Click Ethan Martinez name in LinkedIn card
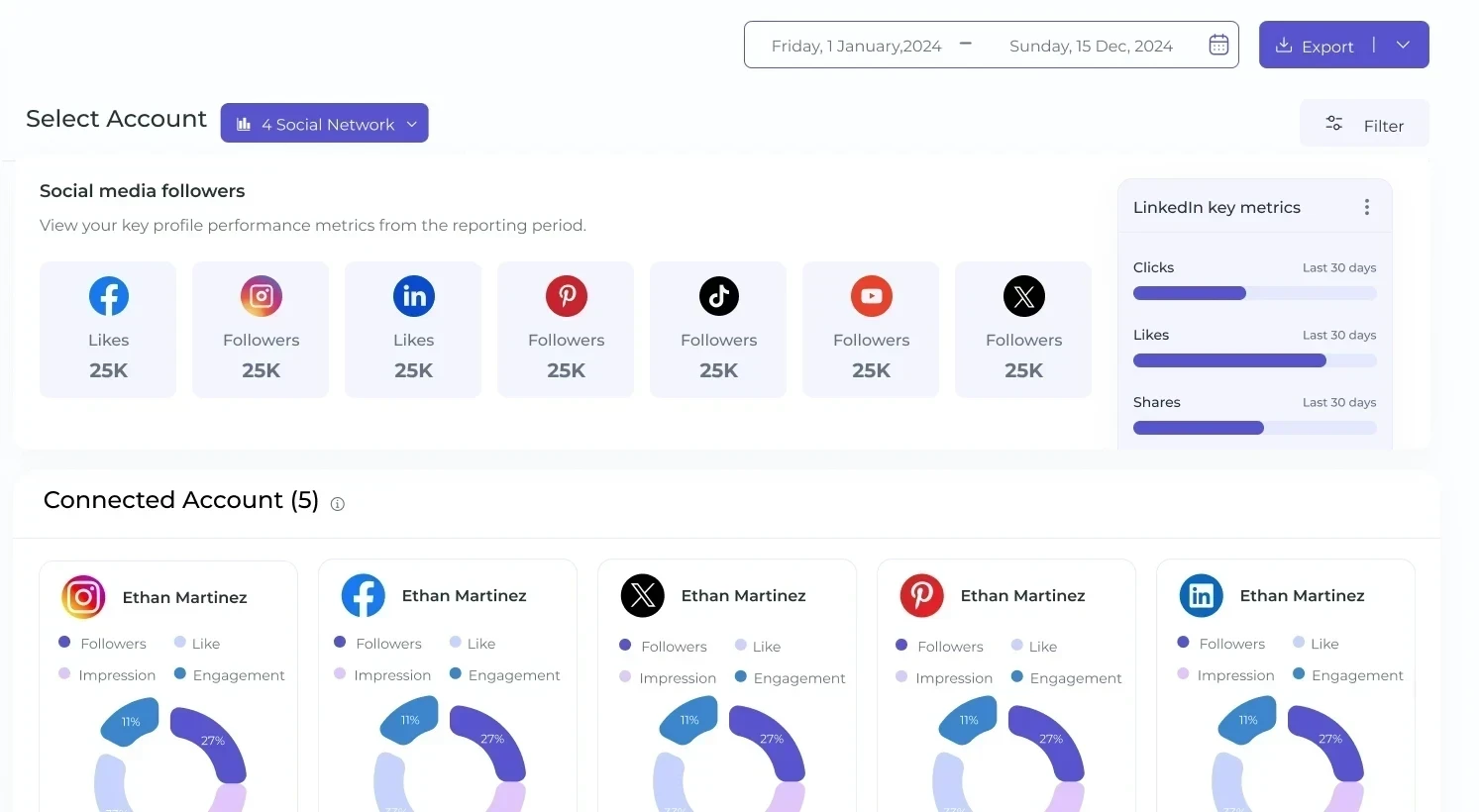This screenshot has height=812, width=1479. 1302,595
